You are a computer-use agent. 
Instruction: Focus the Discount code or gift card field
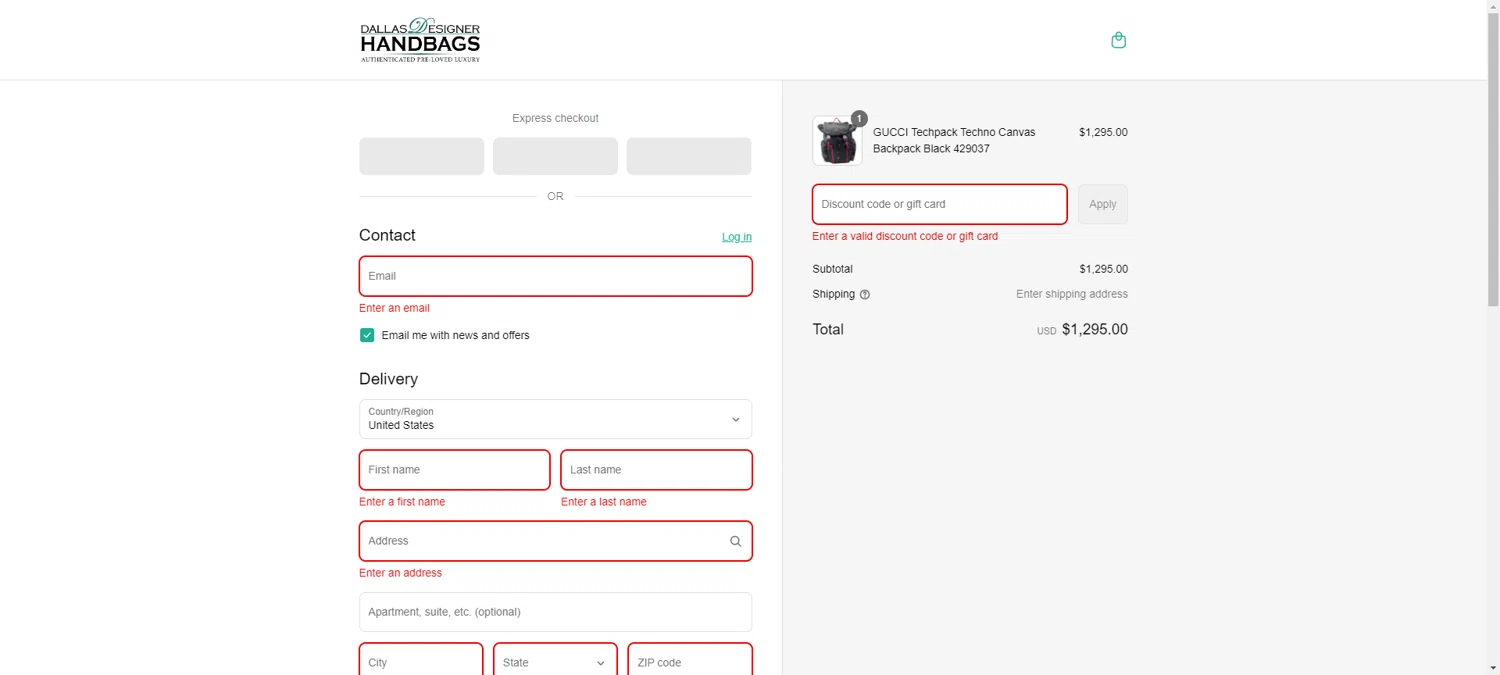pyautogui.click(x=939, y=204)
